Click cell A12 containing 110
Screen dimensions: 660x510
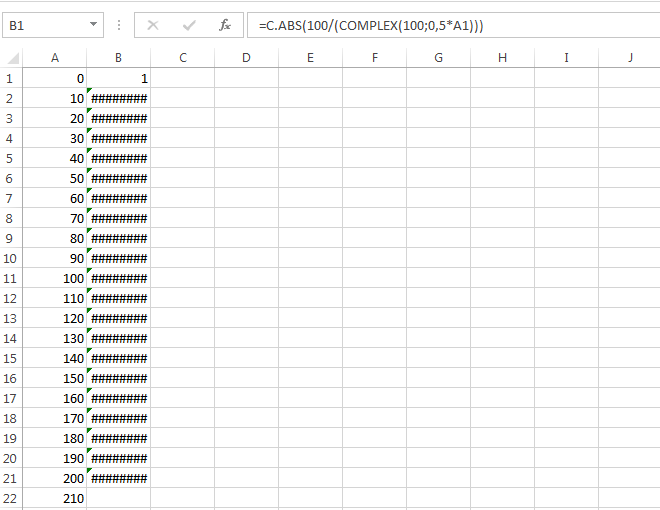tap(55, 298)
